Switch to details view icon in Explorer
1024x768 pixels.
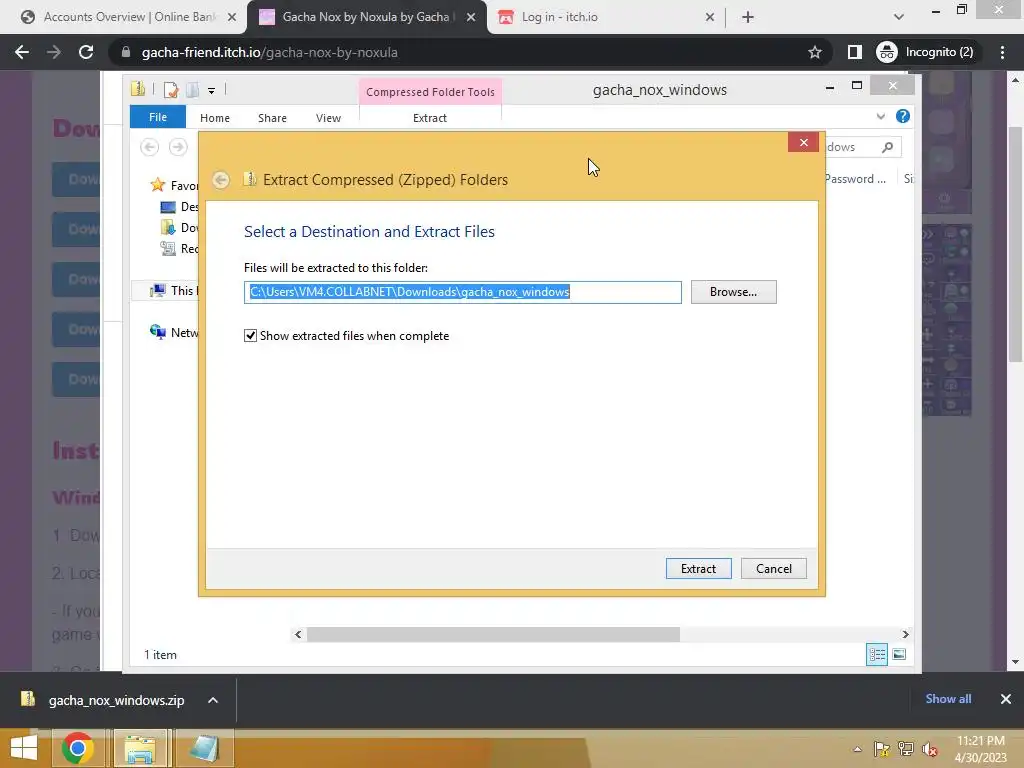(876, 654)
